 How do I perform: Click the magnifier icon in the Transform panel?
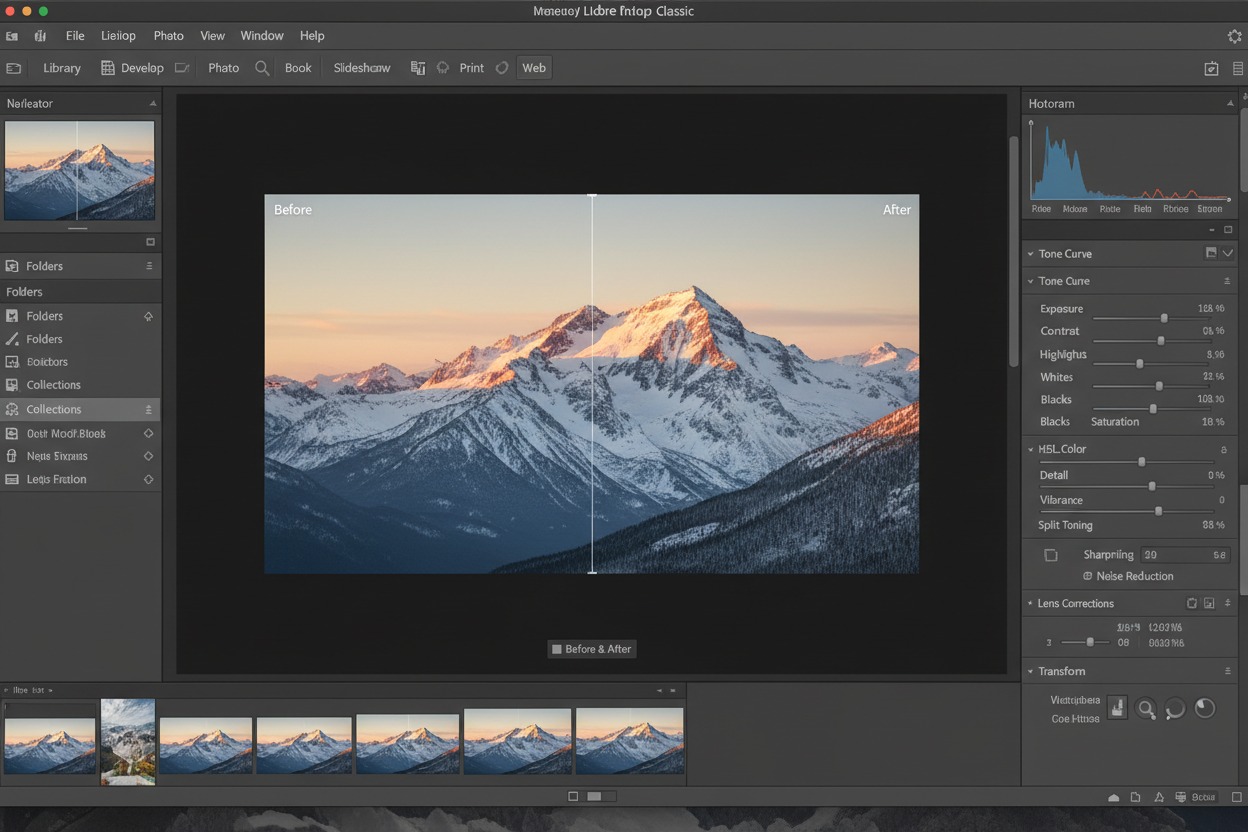[1146, 709]
